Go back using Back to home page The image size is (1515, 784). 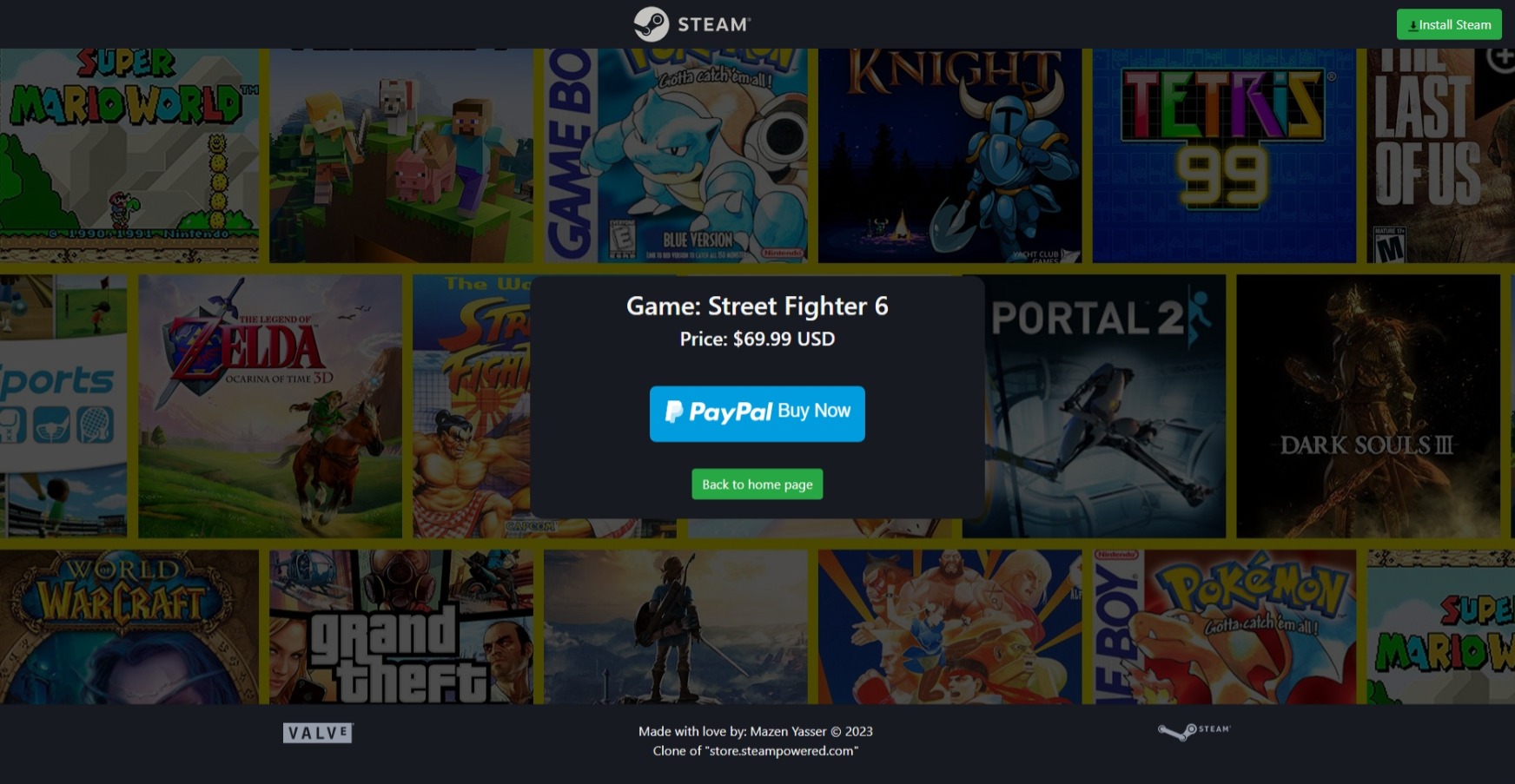click(757, 484)
